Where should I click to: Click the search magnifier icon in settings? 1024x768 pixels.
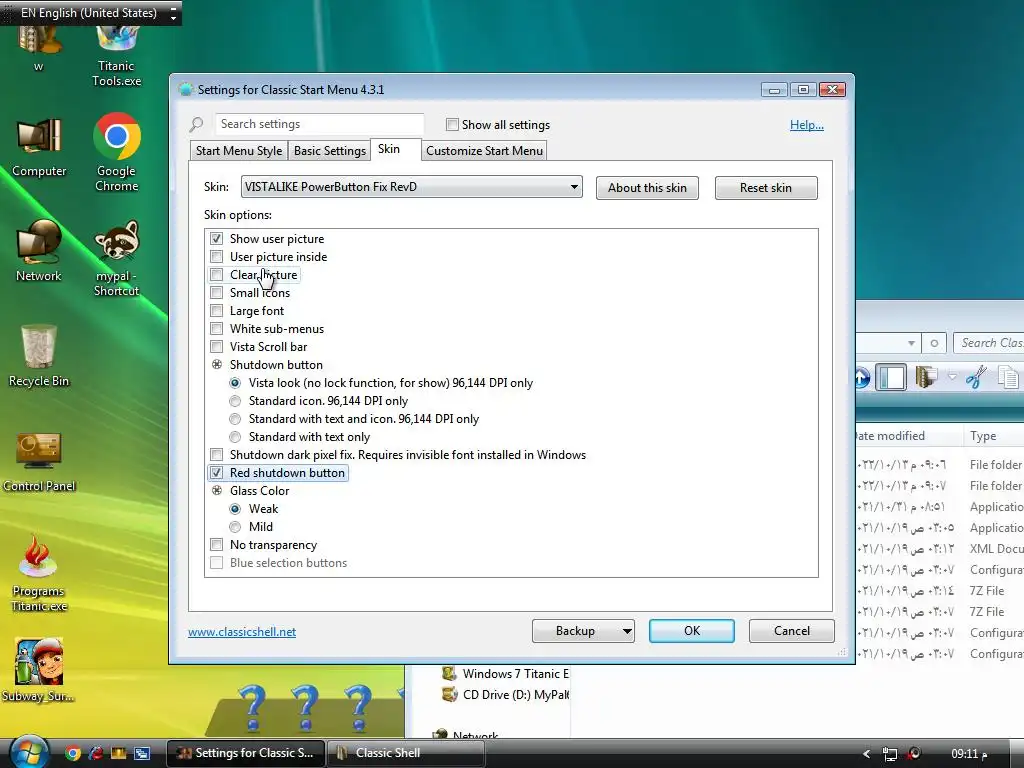(x=197, y=124)
